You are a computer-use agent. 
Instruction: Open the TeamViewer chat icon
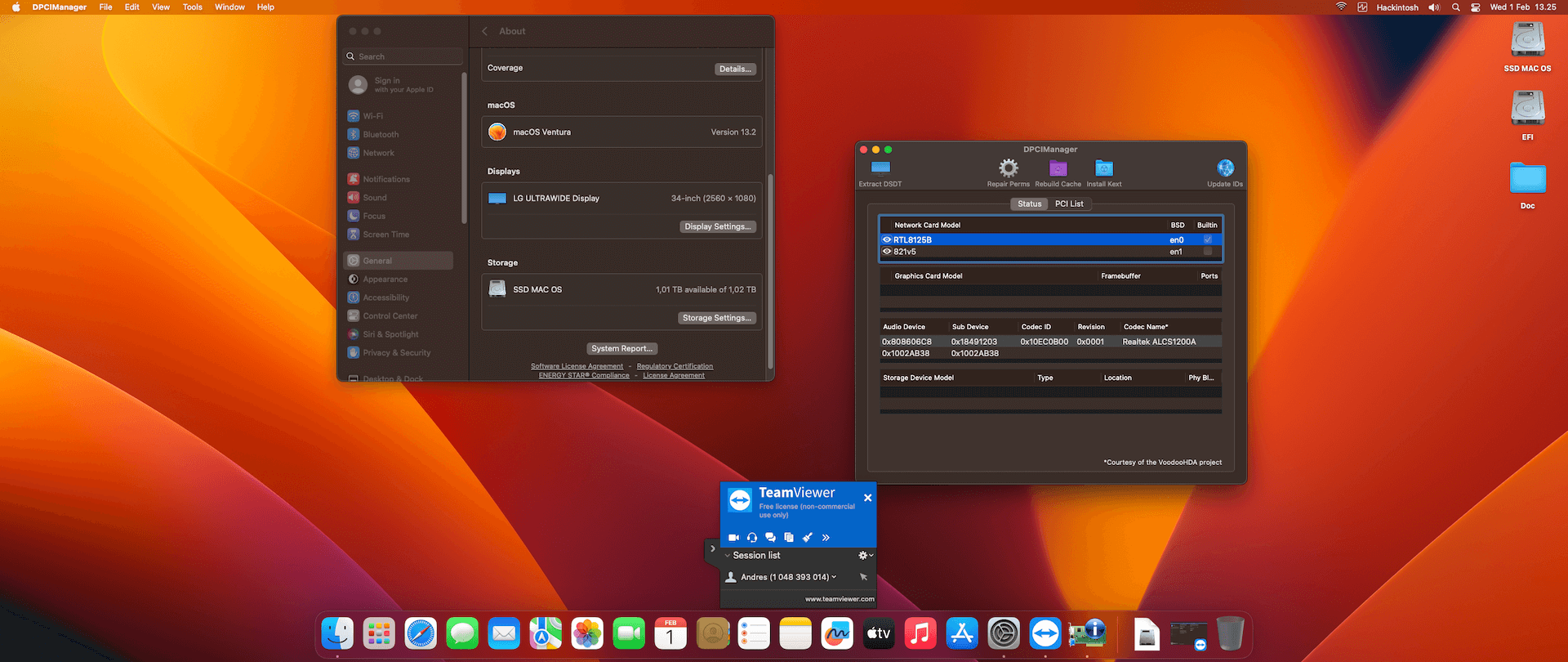tap(770, 537)
